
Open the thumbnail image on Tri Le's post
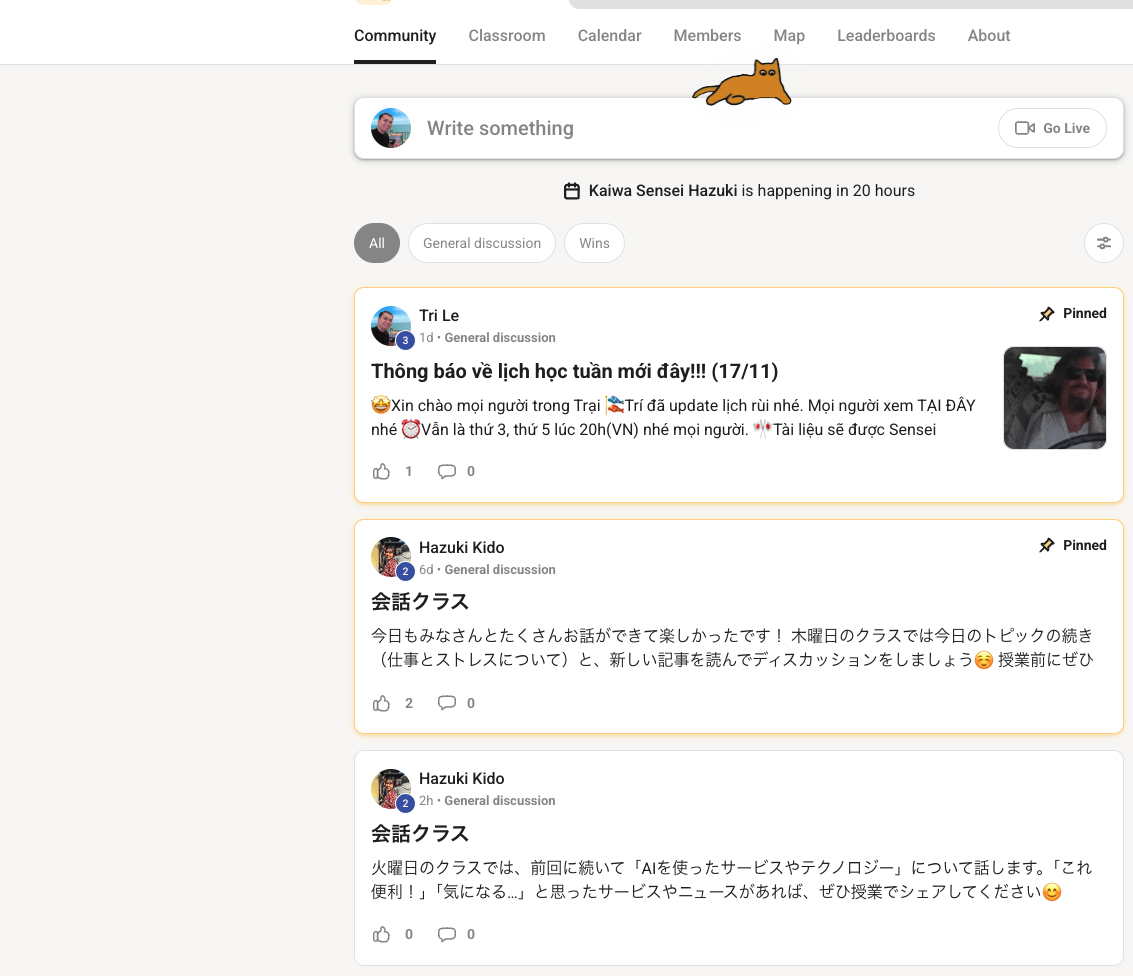pos(1054,398)
